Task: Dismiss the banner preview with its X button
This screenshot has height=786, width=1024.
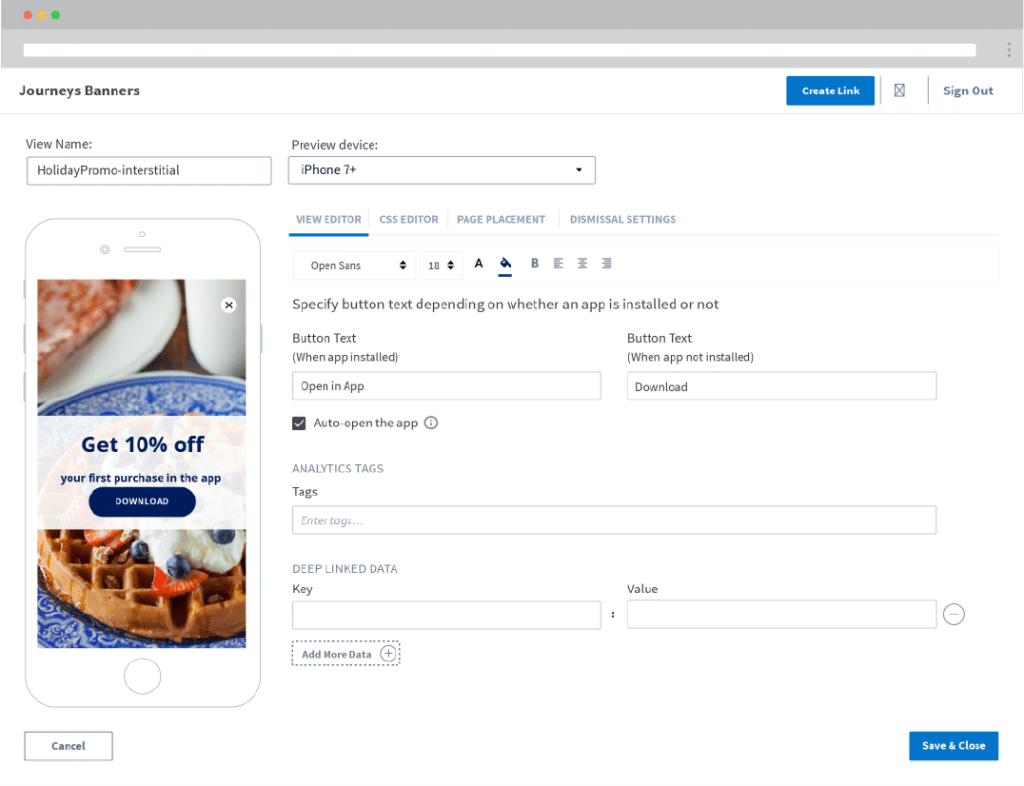Action: click(228, 304)
